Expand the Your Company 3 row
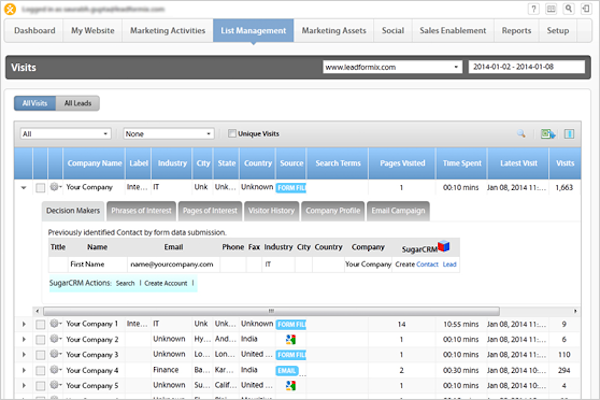 (x=24, y=355)
